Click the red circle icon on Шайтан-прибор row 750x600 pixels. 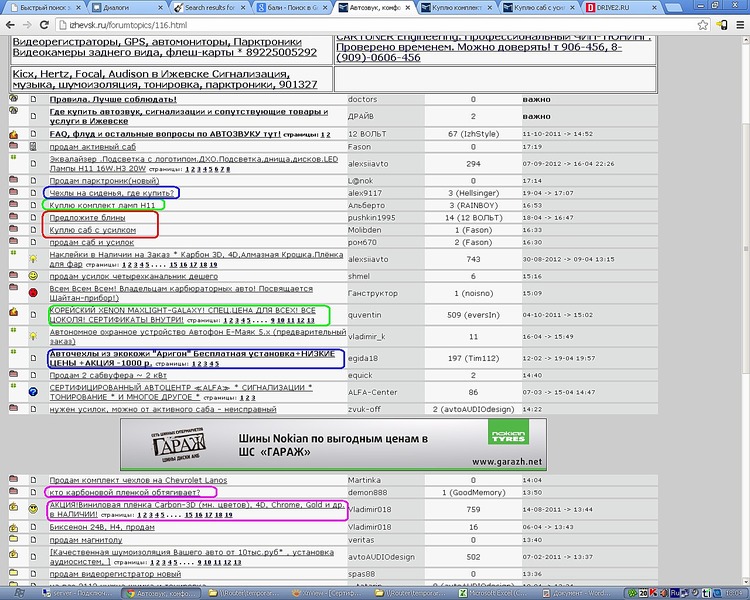click(x=33, y=292)
